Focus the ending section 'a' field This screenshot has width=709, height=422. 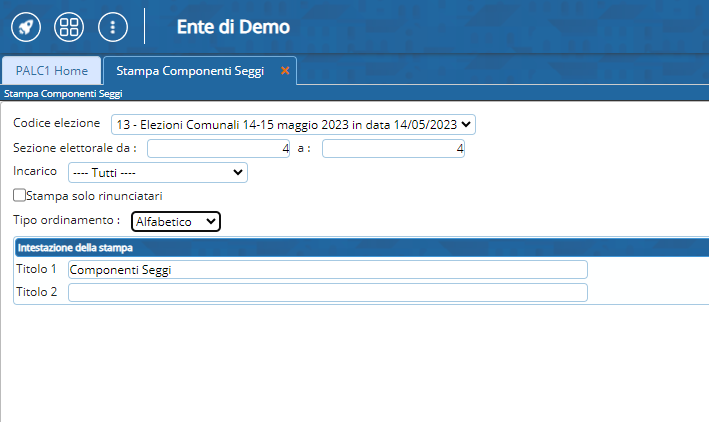pyautogui.click(x=393, y=148)
